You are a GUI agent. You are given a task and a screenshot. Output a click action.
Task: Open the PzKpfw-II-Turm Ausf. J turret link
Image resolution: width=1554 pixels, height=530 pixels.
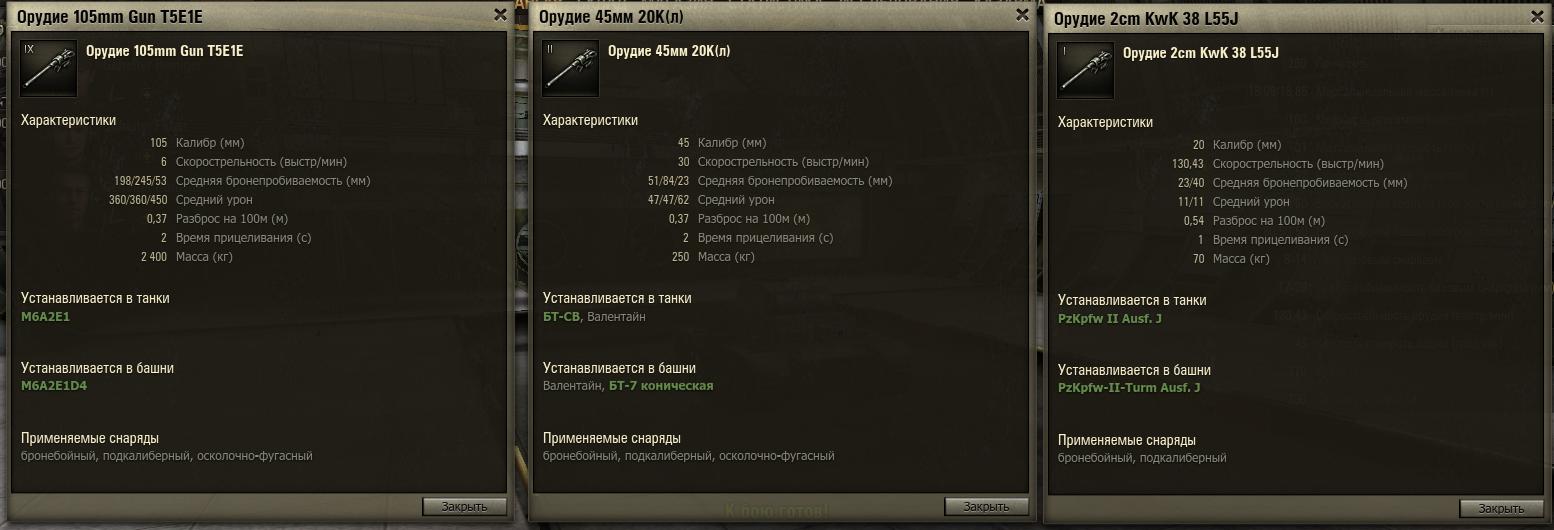tap(1129, 388)
